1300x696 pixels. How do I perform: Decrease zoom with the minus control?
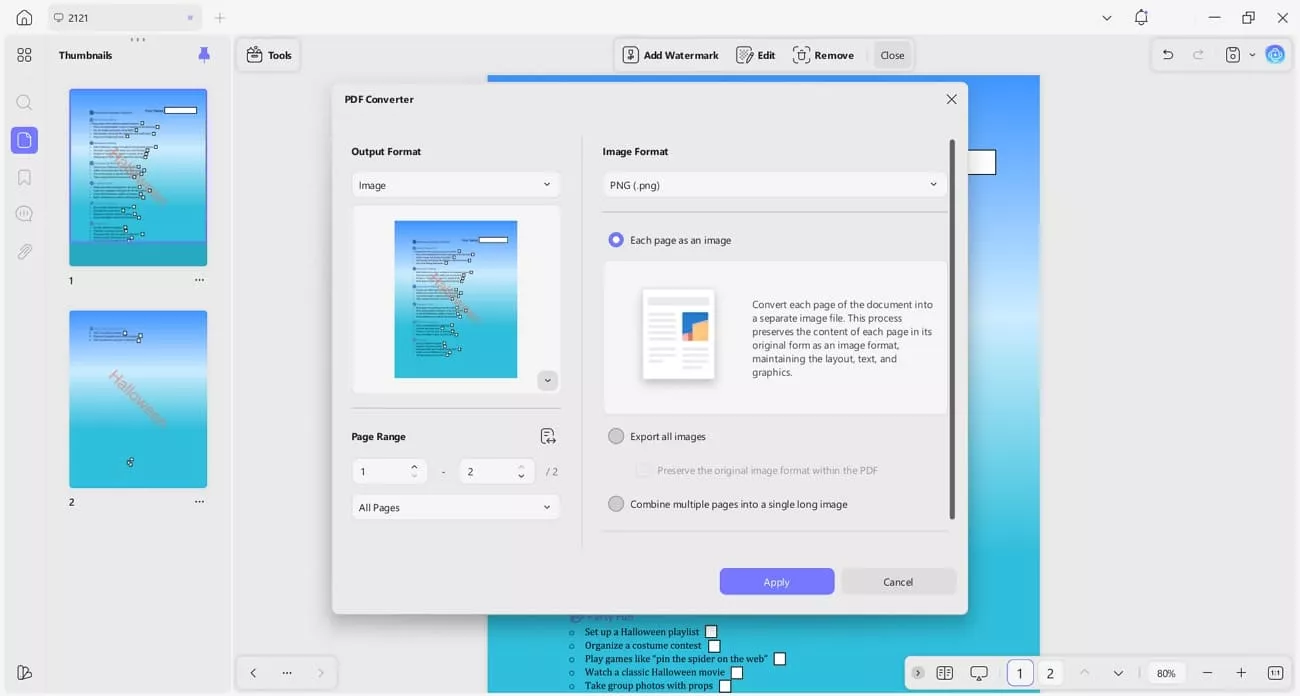(1207, 673)
